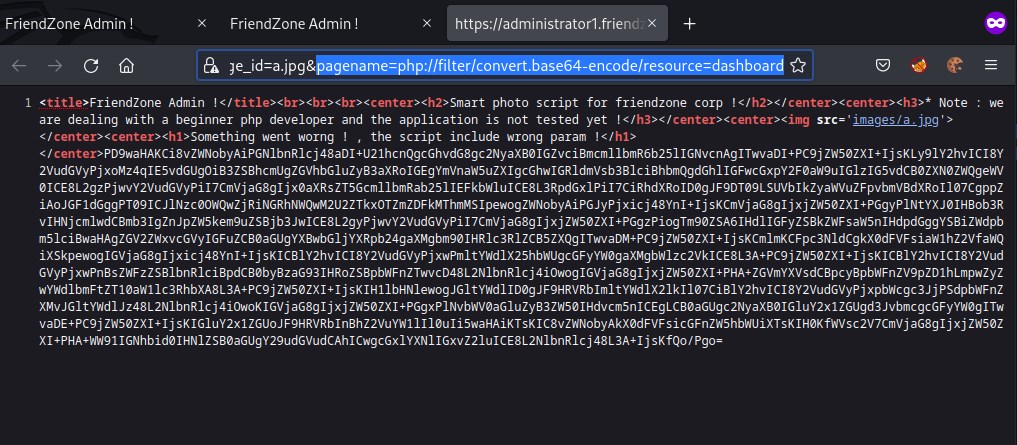
Task: Close the first FriendZone Admin tab
Action: 202,23
